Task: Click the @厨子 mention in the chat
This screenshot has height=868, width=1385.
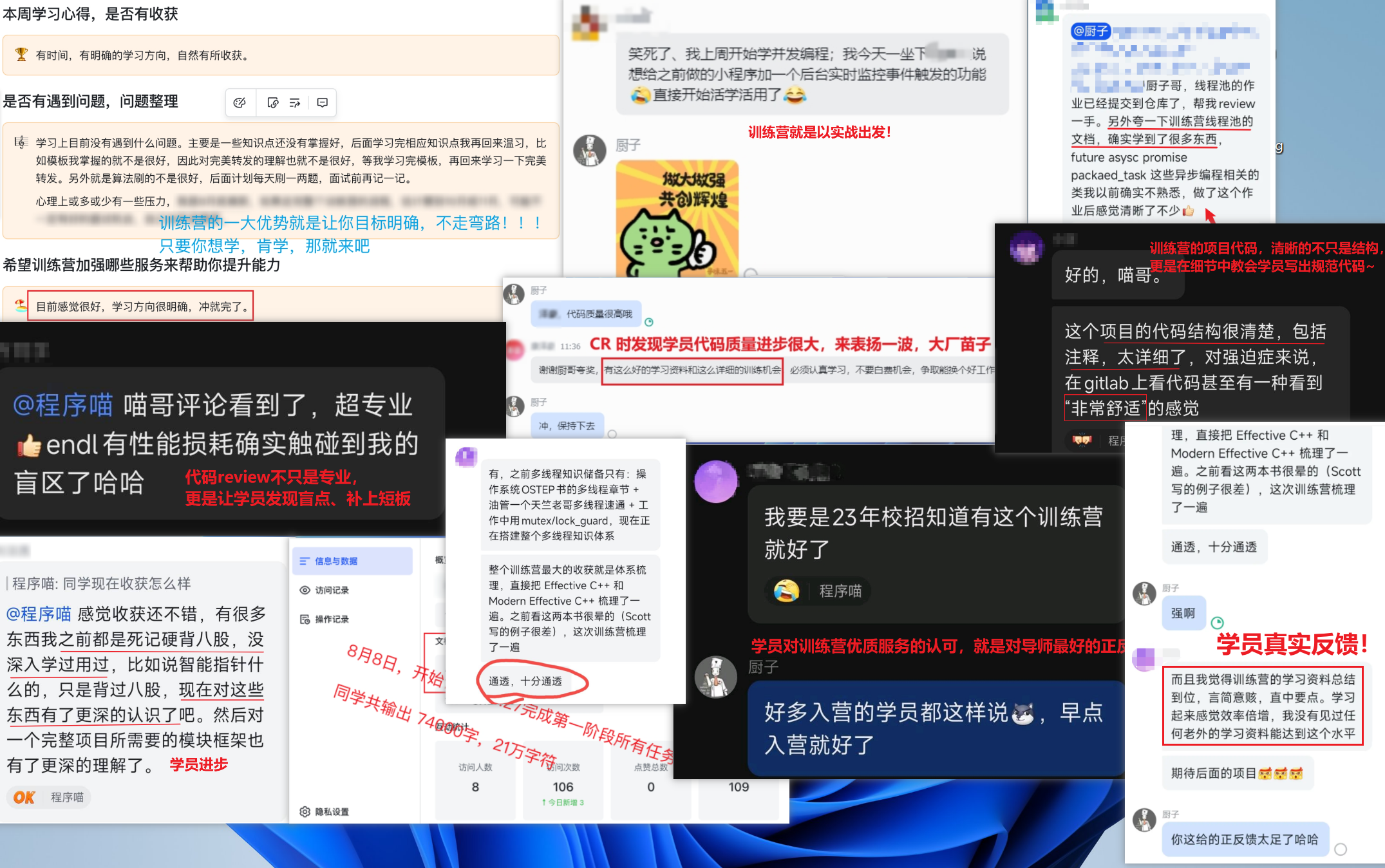Action: [x=1090, y=31]
